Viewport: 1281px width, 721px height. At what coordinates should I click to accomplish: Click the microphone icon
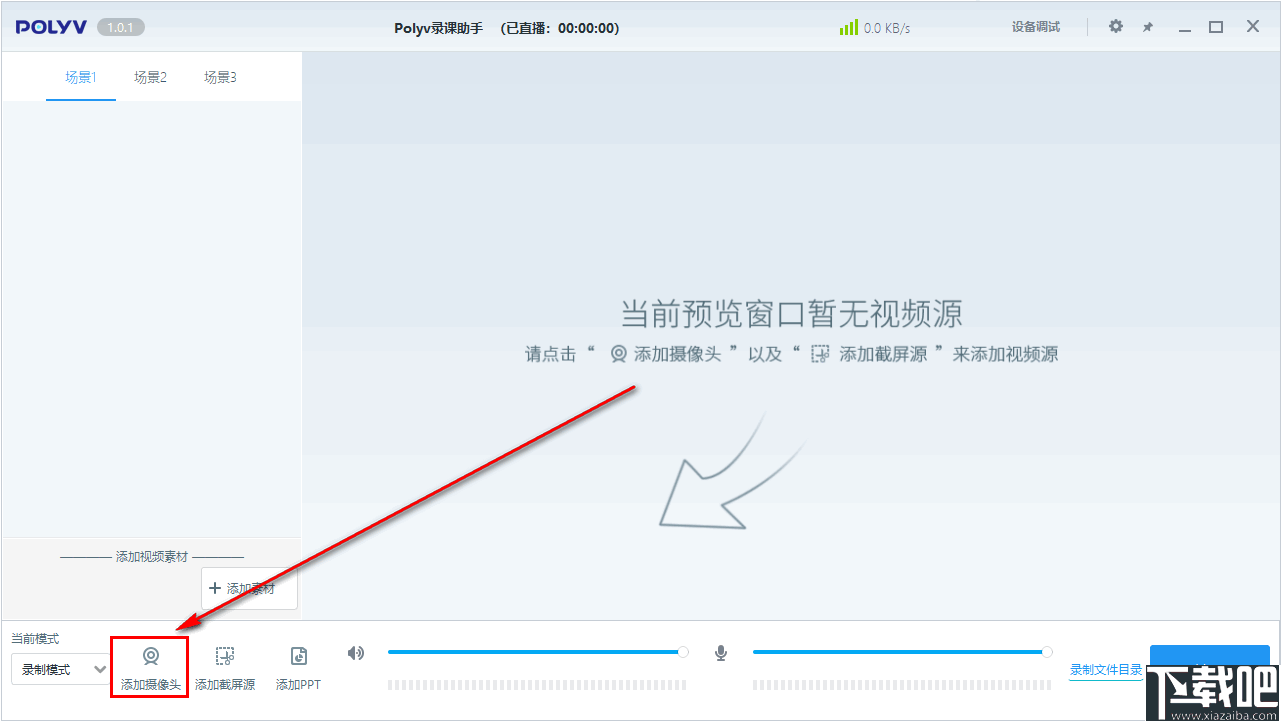pos(720,653)
